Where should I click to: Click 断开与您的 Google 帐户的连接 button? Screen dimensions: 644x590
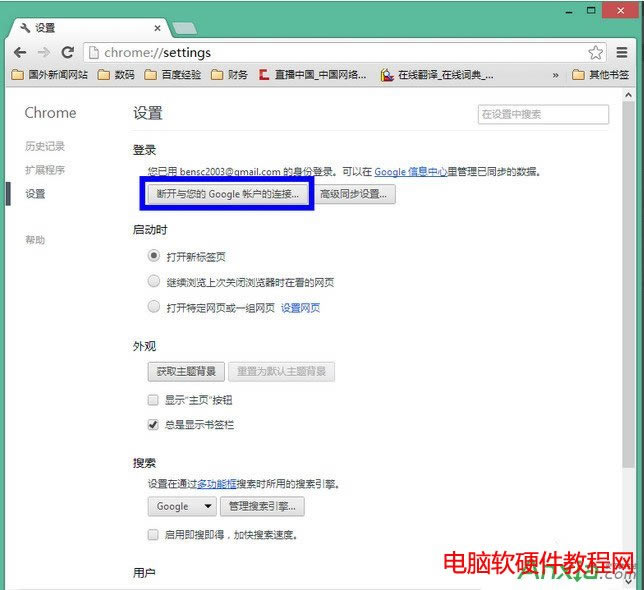point(228,194)
